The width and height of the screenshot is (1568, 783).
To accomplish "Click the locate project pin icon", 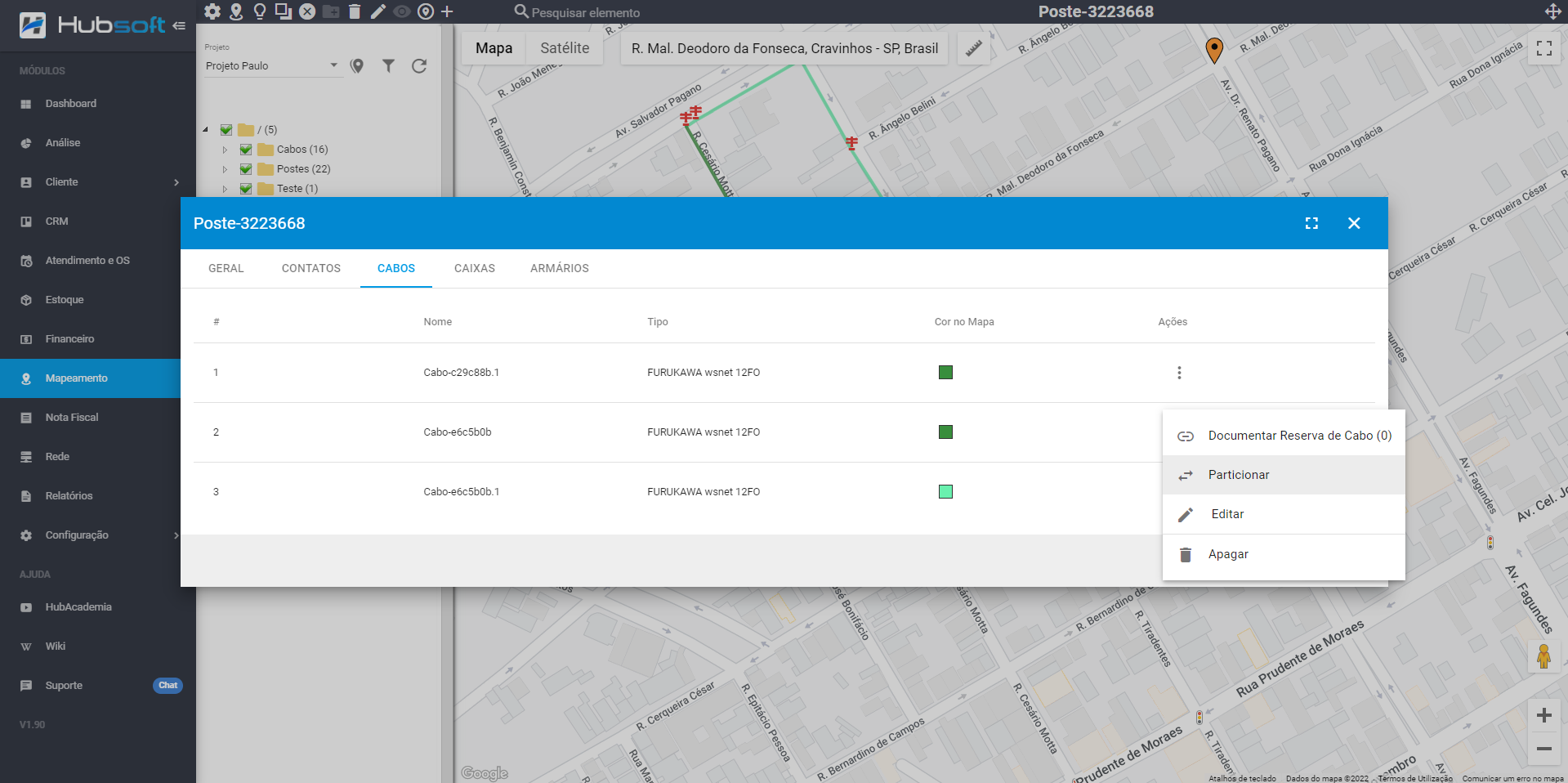I will (357, 66).
